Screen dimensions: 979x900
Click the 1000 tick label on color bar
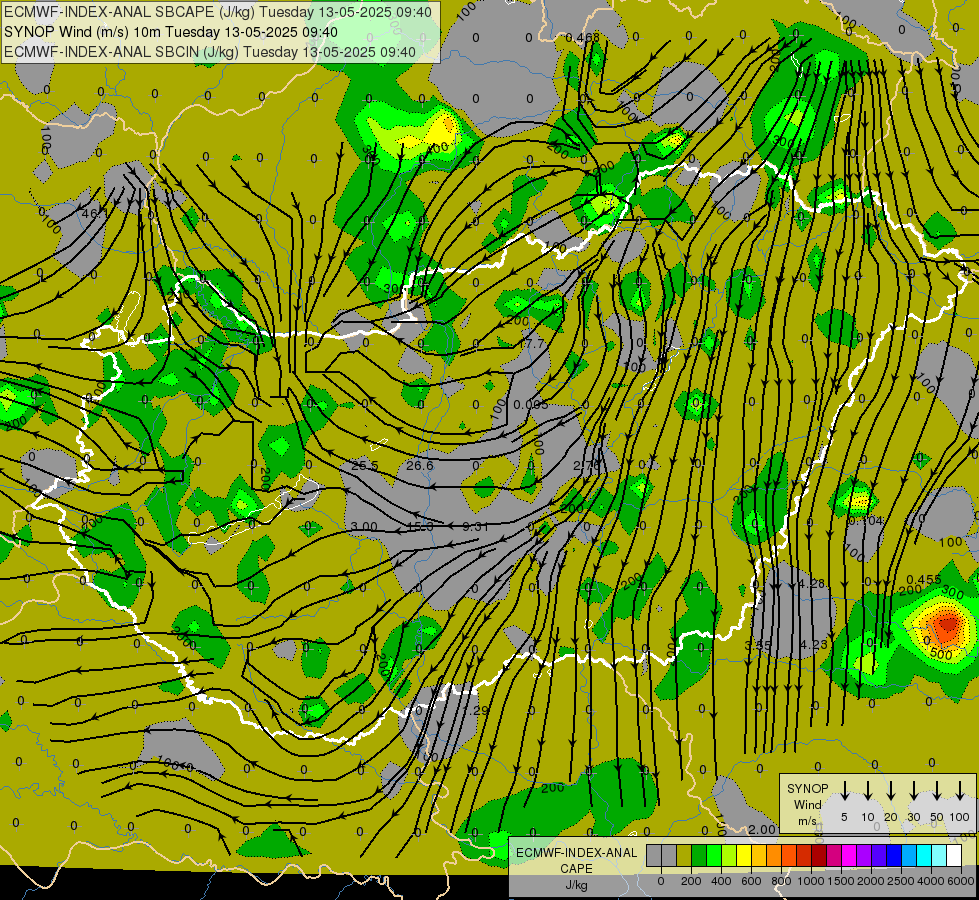812,881
